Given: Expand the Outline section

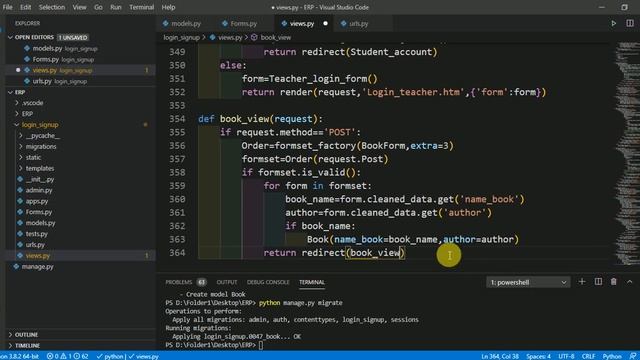Looking at the screenshot, I should coord(26,335).
